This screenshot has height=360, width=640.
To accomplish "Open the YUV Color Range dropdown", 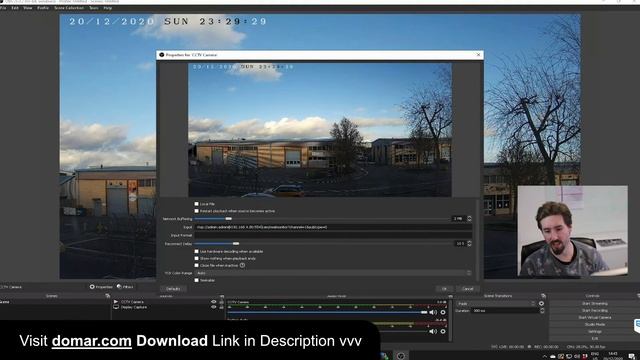I will pyautogui.click(x=333, y=273).
